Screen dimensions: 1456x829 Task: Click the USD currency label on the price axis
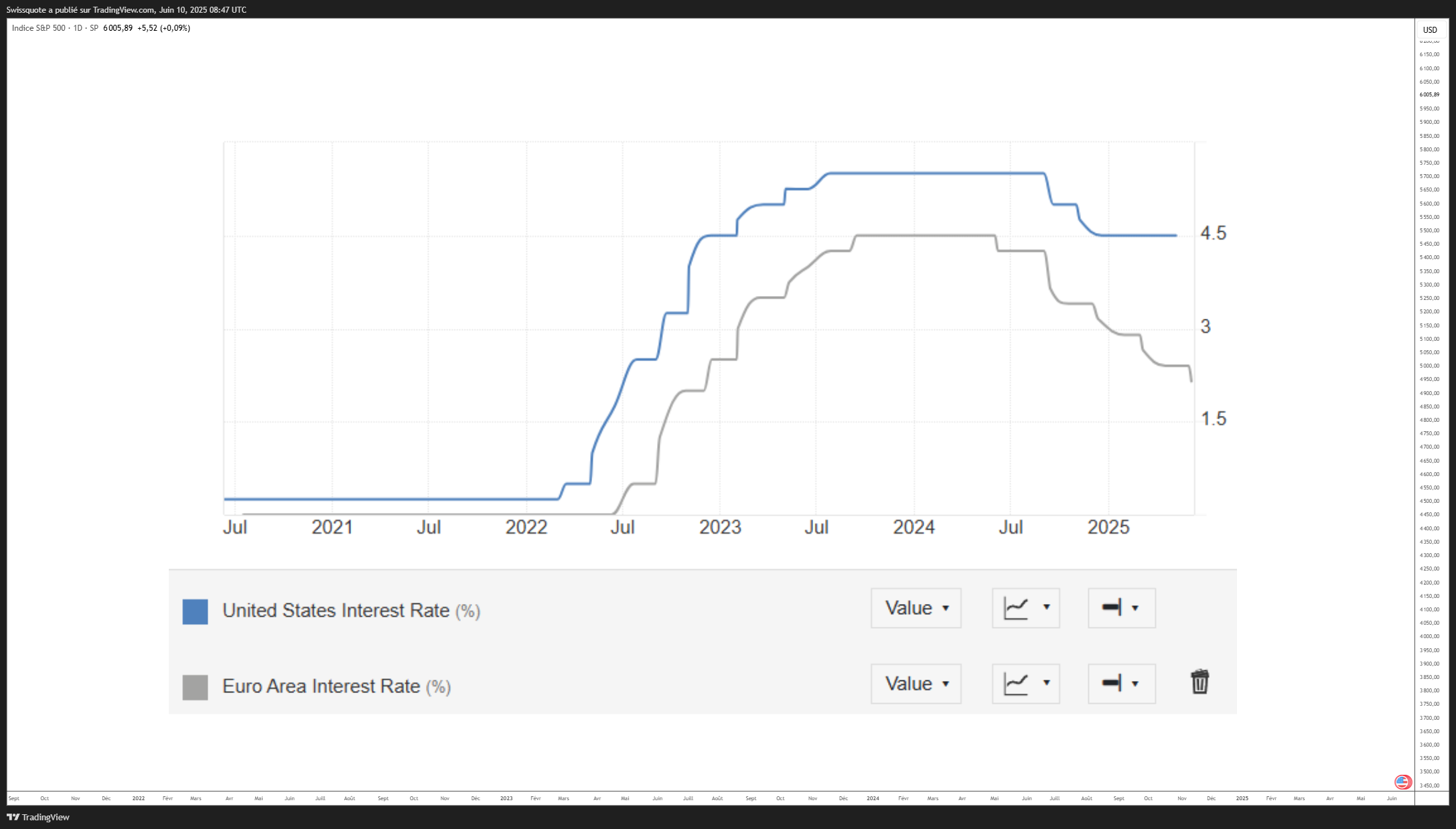click(x=1430, y=29)
